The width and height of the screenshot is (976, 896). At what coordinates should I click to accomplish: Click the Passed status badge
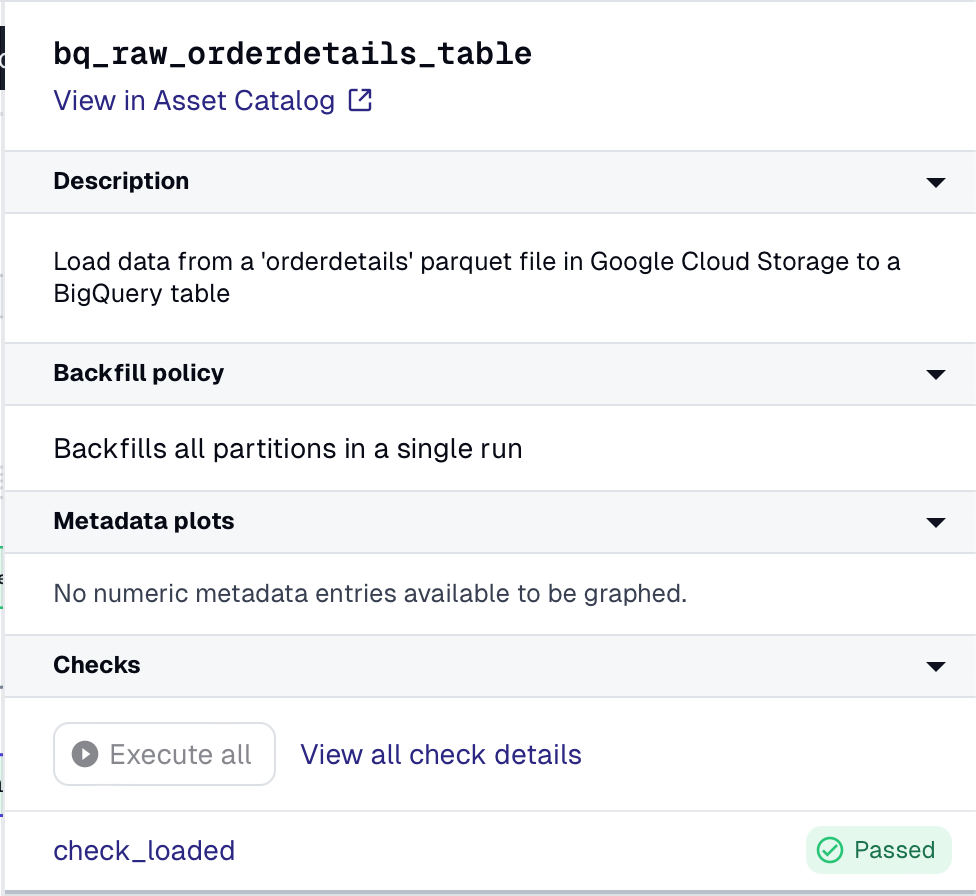[878, 850]
